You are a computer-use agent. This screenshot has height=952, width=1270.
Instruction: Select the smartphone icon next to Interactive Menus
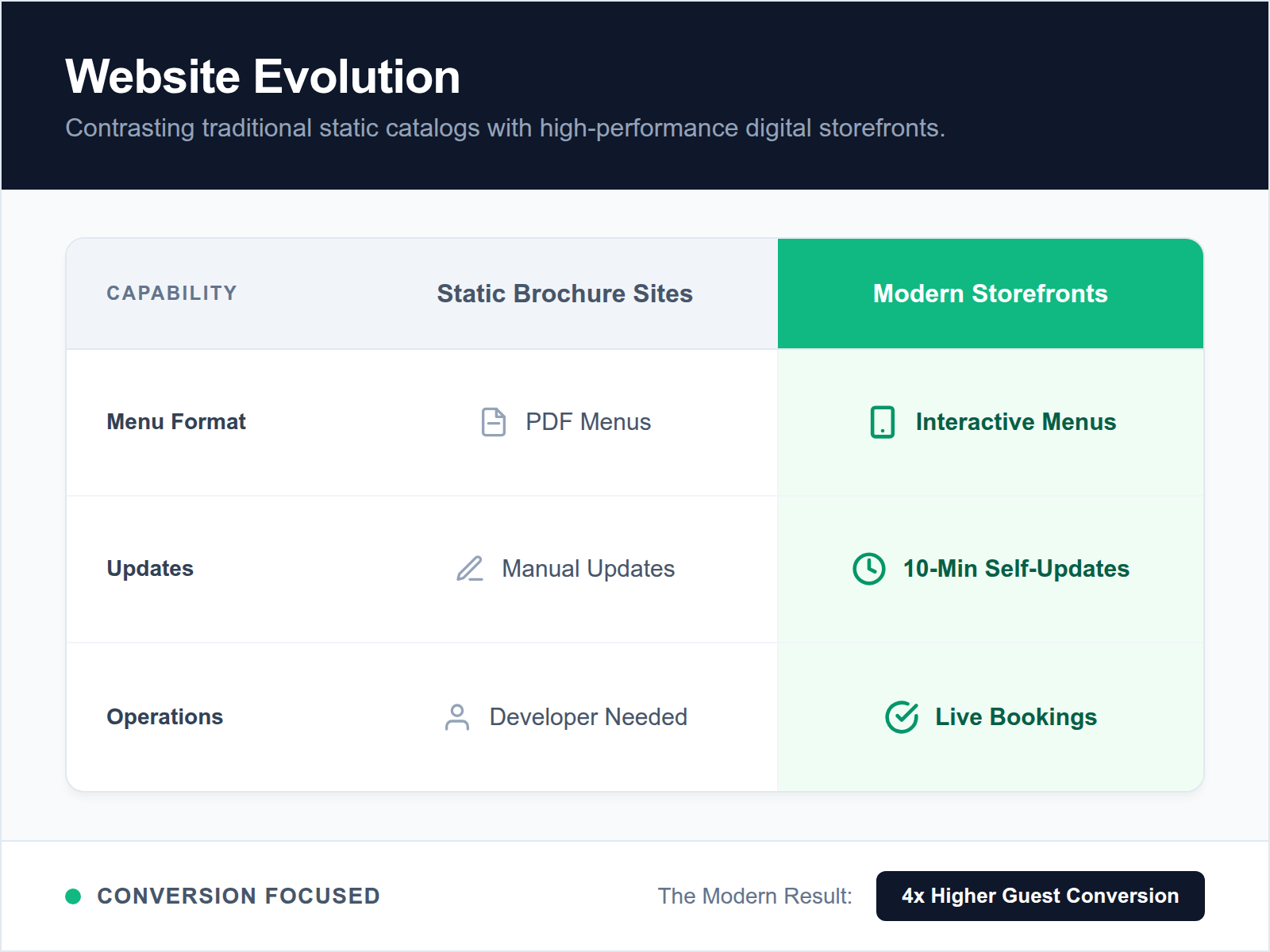(881, 422)
